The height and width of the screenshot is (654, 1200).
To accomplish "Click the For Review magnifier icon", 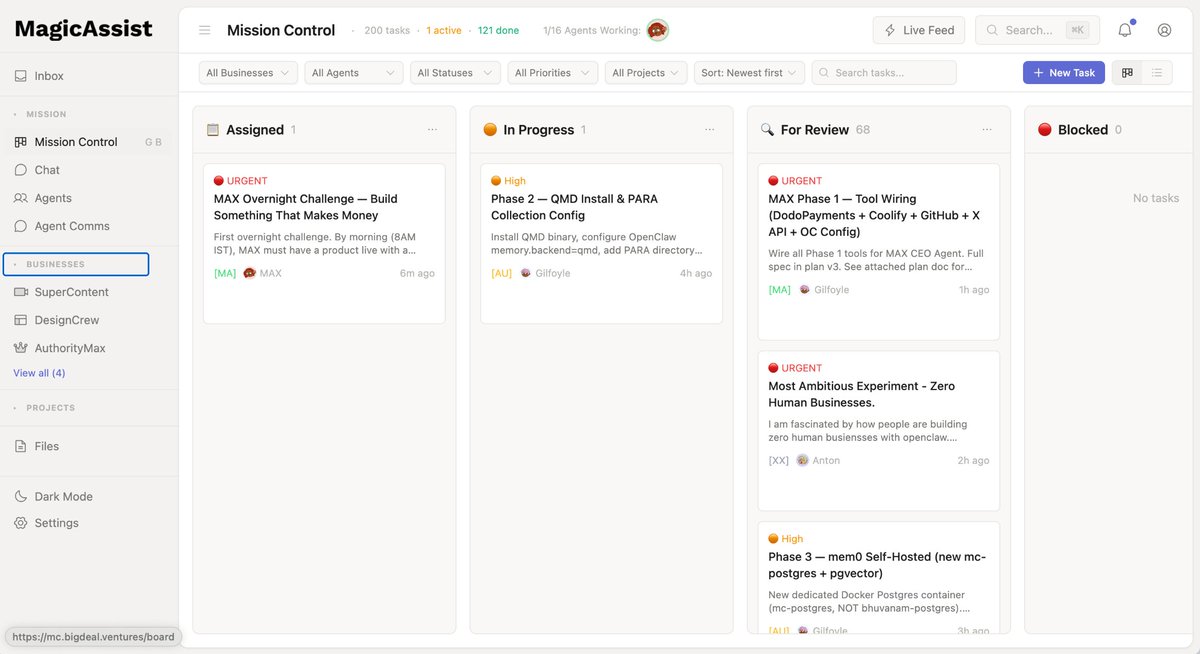I will [x=767, y=130].
